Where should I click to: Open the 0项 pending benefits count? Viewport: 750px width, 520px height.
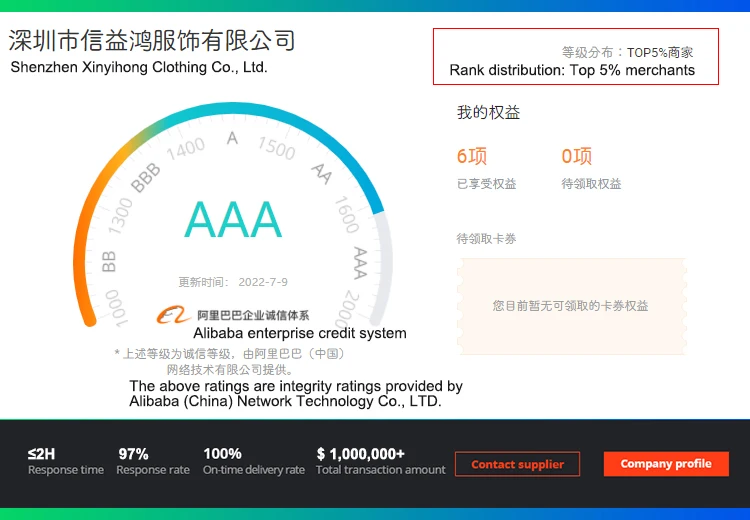pyautogui.click(x=576, y=156)
